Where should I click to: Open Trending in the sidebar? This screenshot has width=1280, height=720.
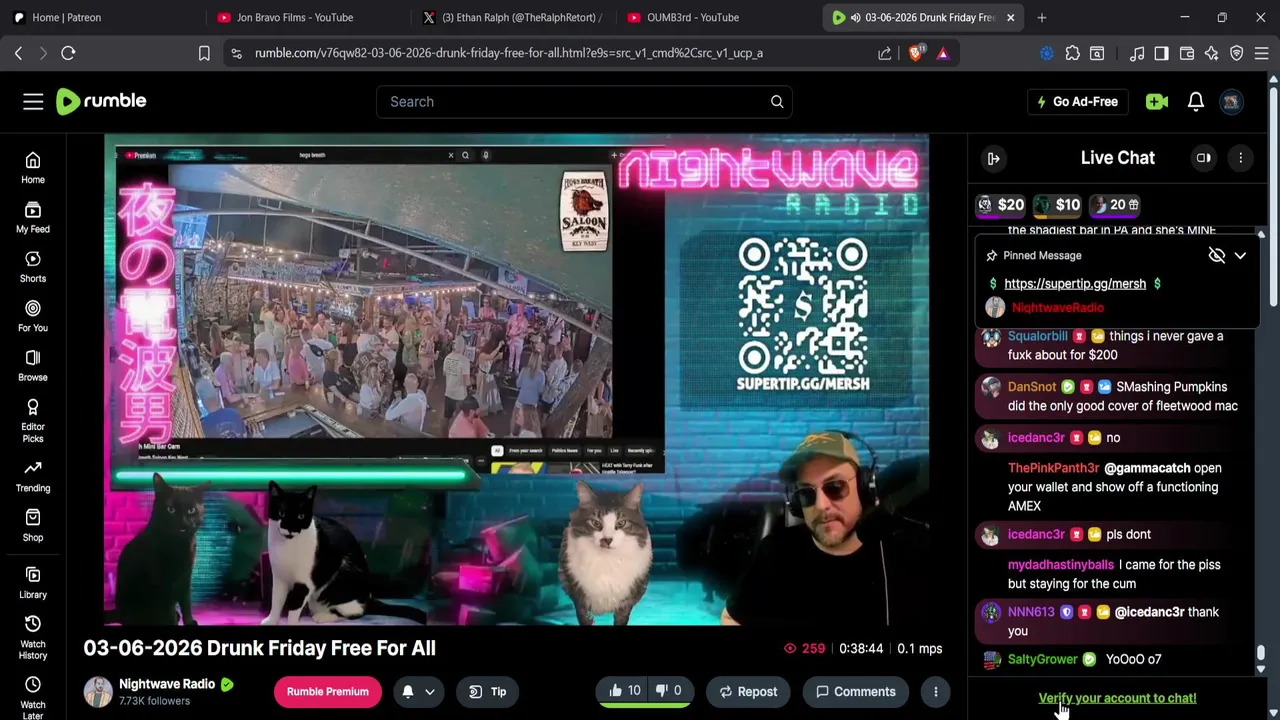coord(33,476)
